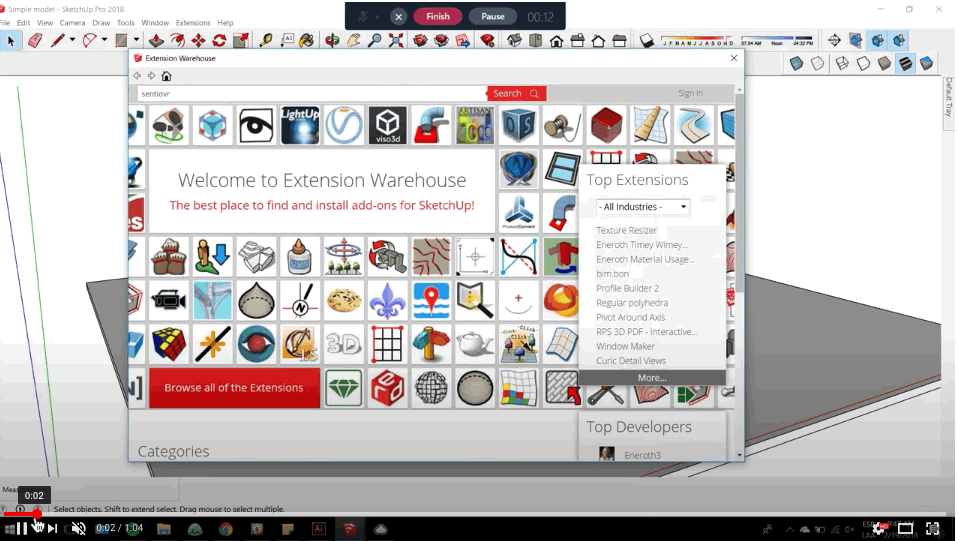
Task: Toggle Shadows display button
Action: (x=646, y=41)
